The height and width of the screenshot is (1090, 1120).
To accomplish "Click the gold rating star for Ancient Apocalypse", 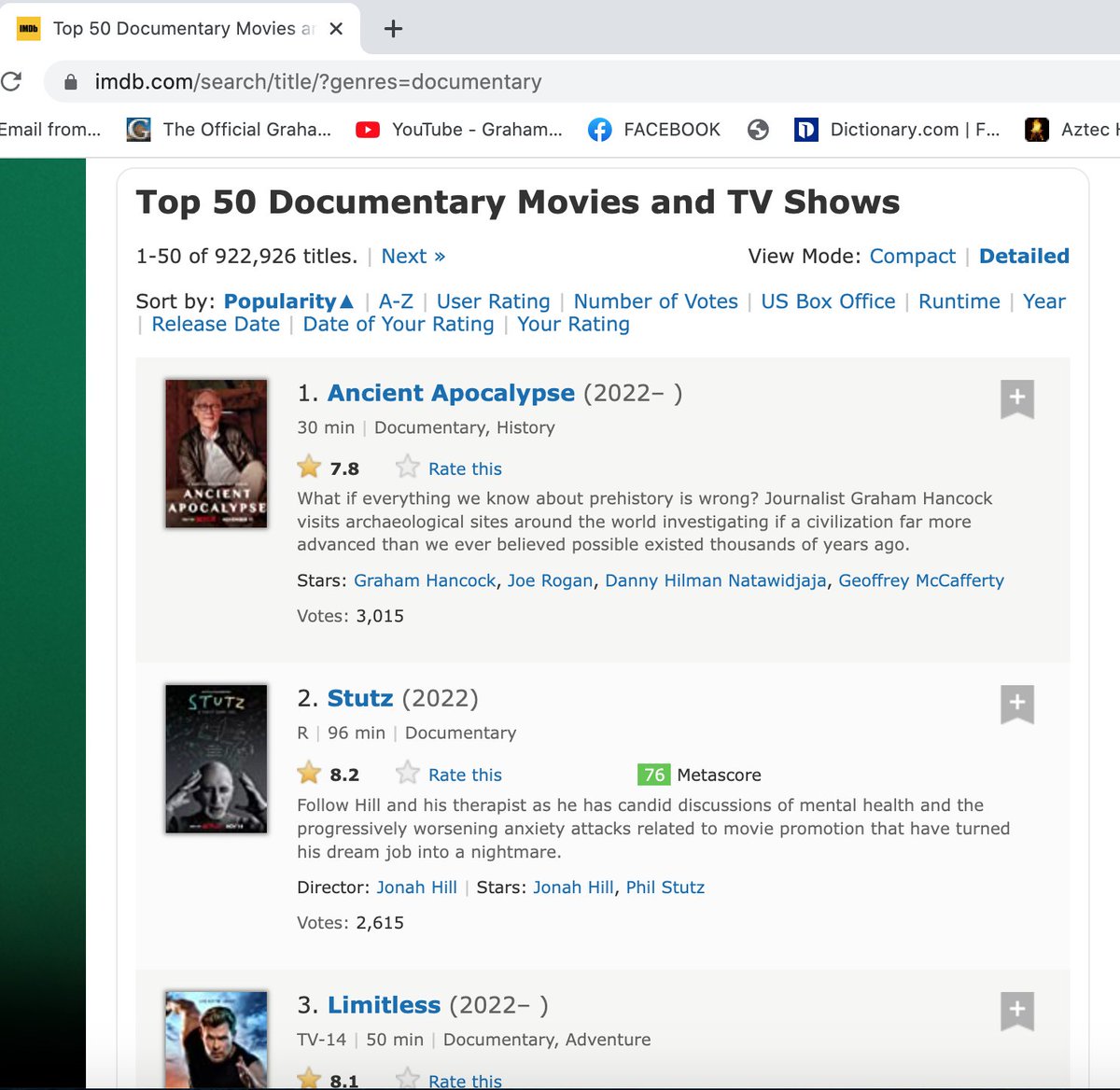I will pos(309,467).
